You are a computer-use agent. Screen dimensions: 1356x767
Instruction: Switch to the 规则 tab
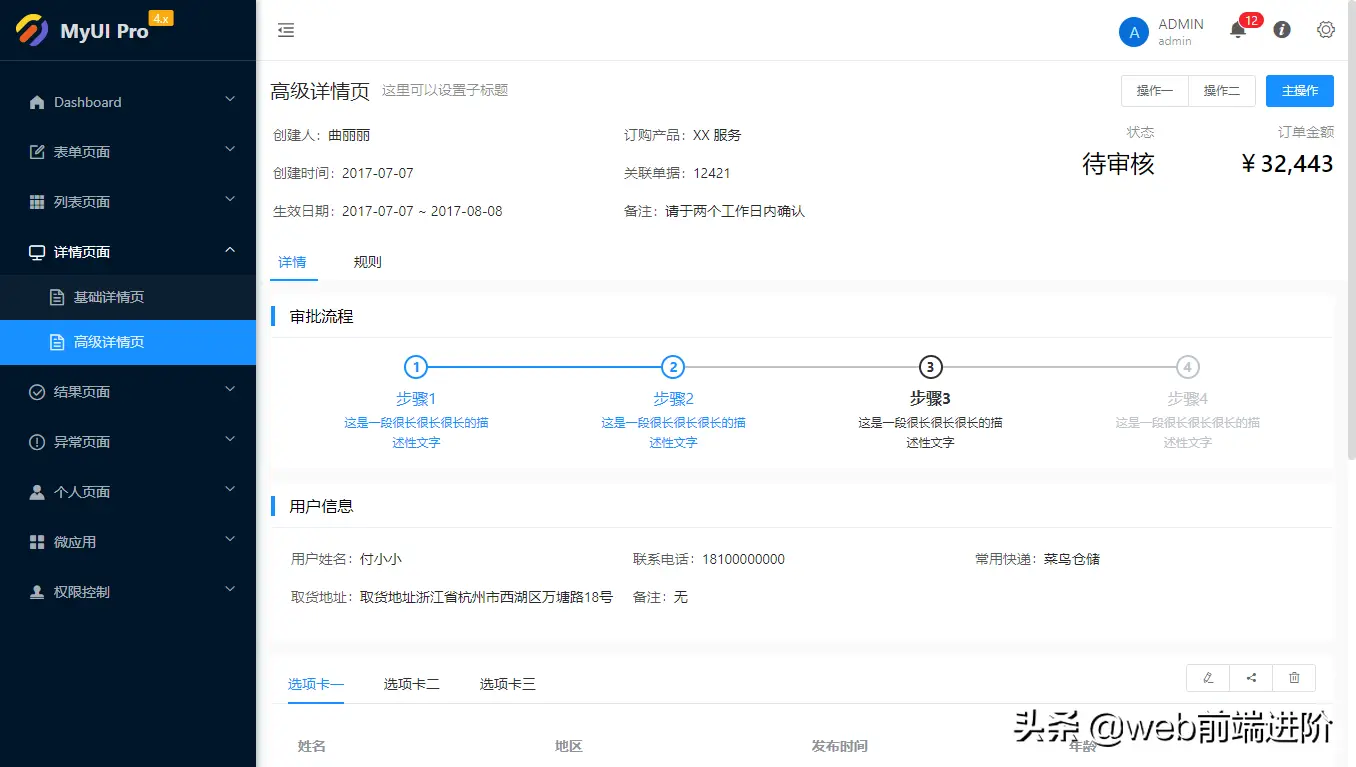367,262
